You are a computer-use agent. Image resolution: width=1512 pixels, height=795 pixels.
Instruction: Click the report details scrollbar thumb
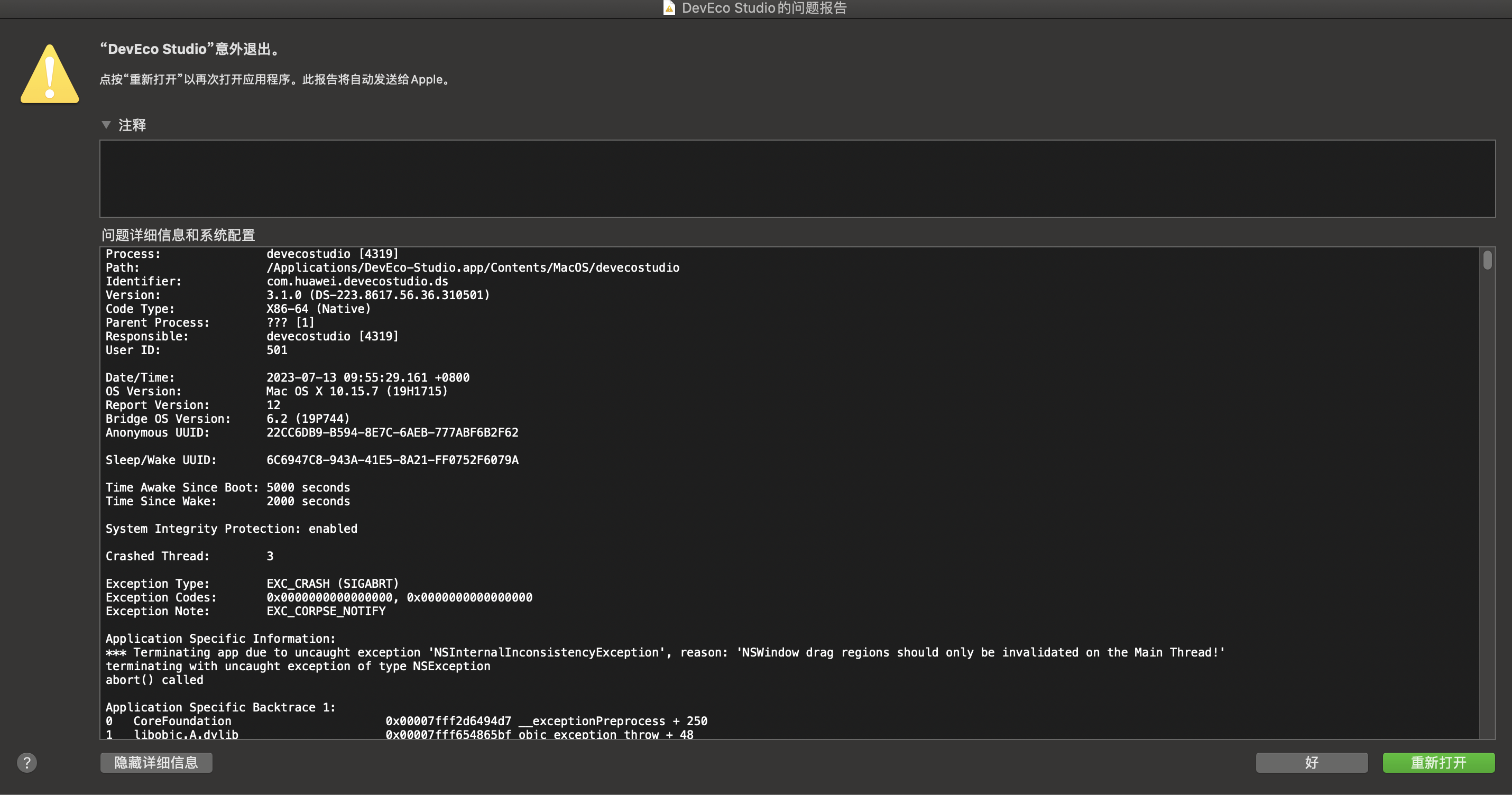[1487, 260]
